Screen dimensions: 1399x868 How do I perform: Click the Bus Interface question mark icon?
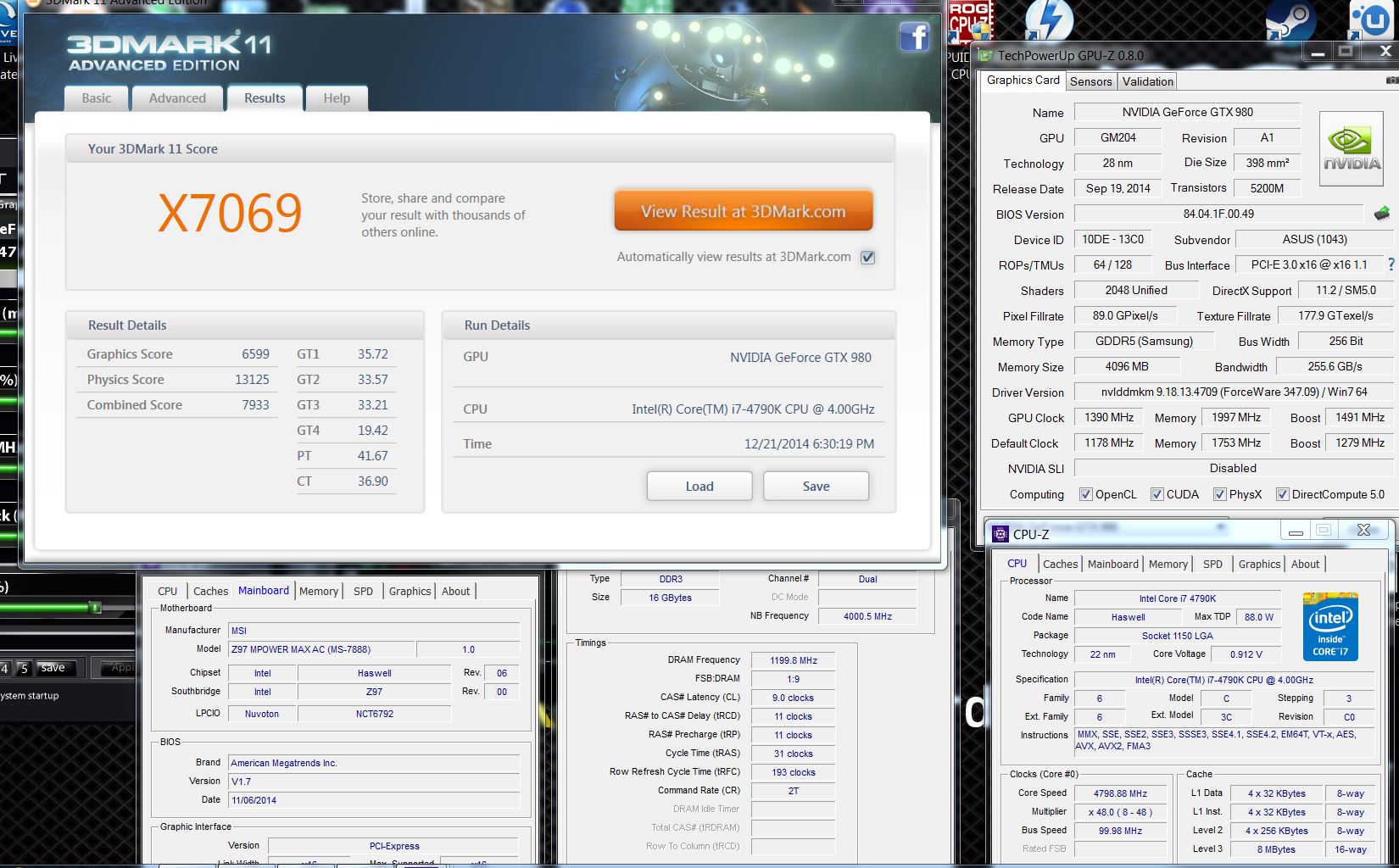point(1391,264)
